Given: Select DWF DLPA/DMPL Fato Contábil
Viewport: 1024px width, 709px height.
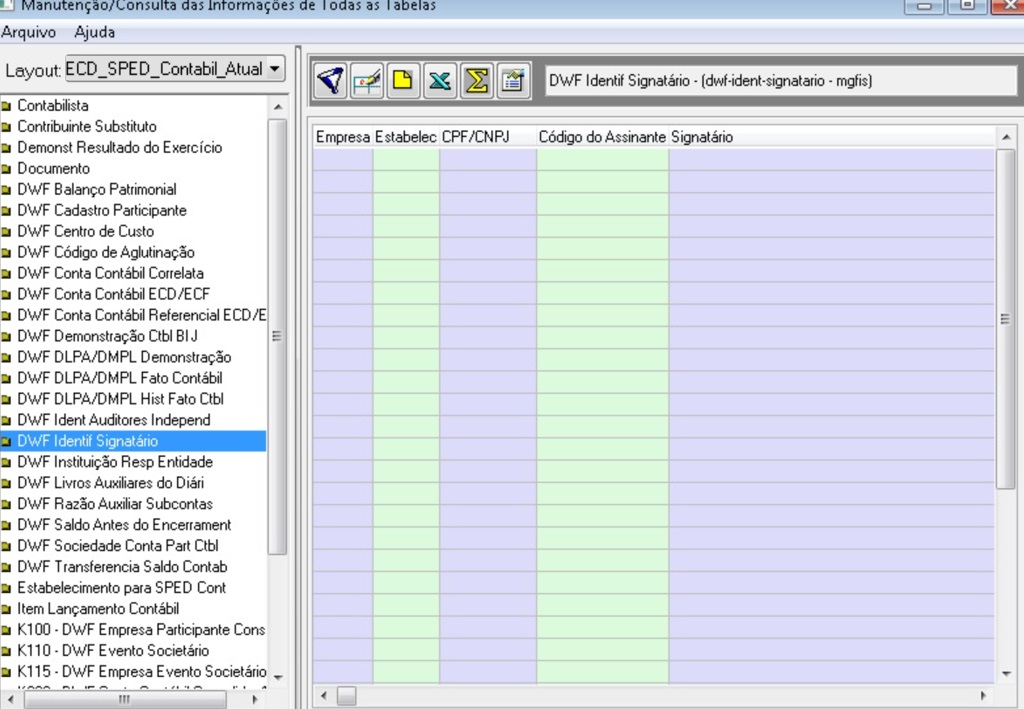Looking at the screenshot, I should [x=120, y=378].
